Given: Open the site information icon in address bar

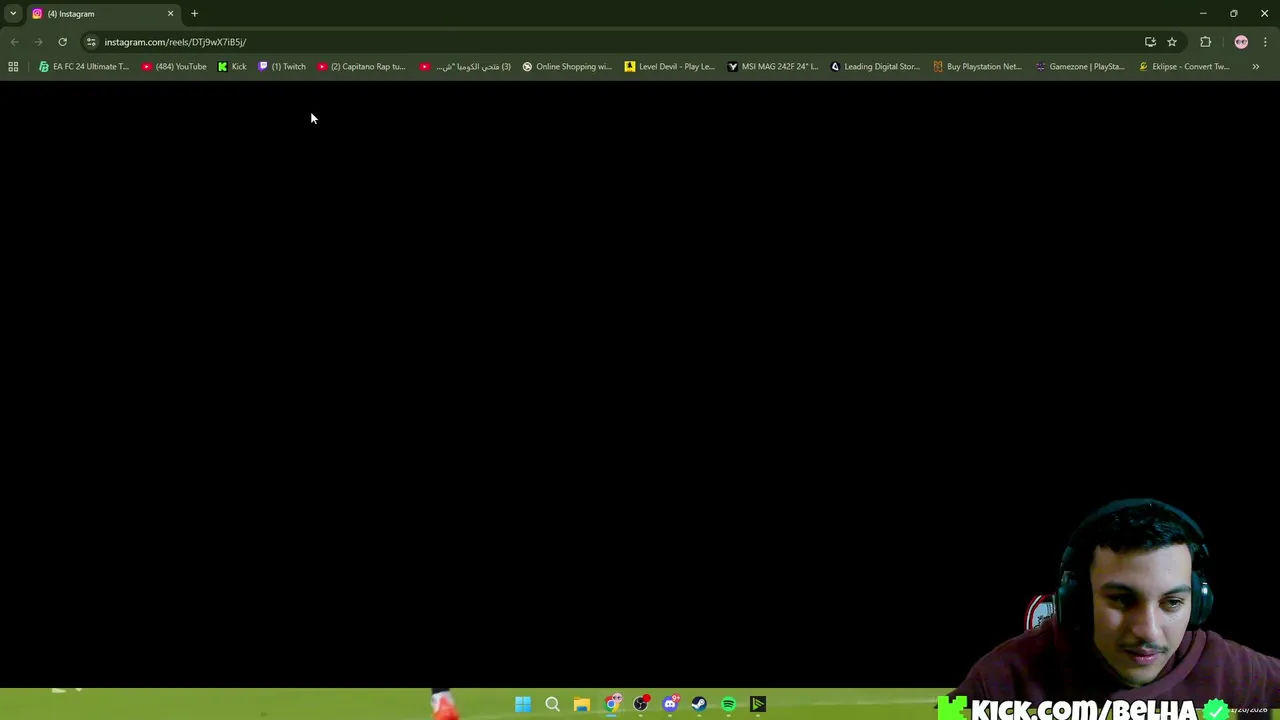Looking at the screenshot, I should [x=91, y=42].
